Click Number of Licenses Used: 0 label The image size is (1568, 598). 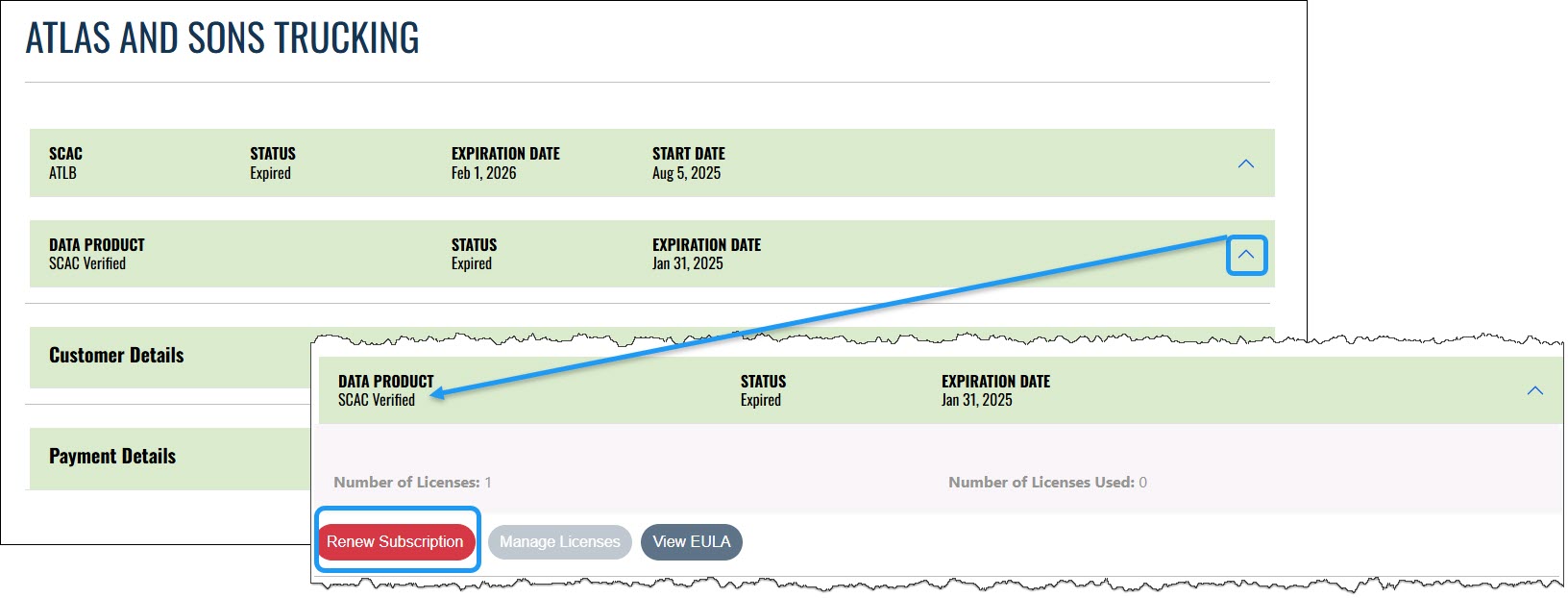1047,483
